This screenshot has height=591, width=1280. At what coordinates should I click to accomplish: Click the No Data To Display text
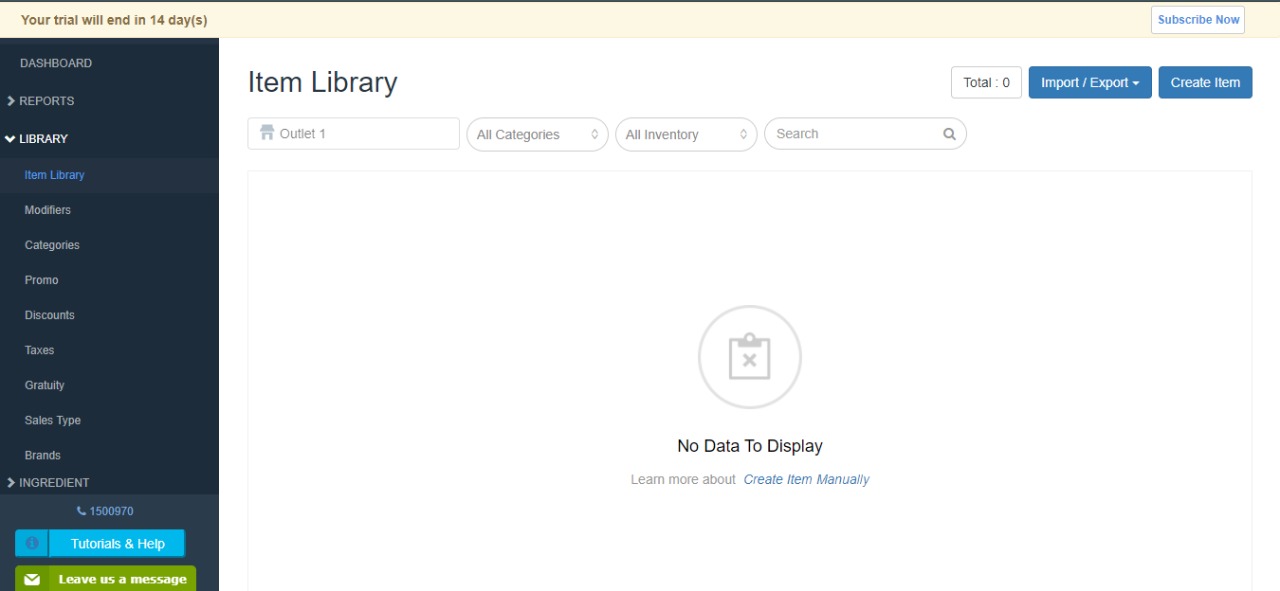pos(750,446)
